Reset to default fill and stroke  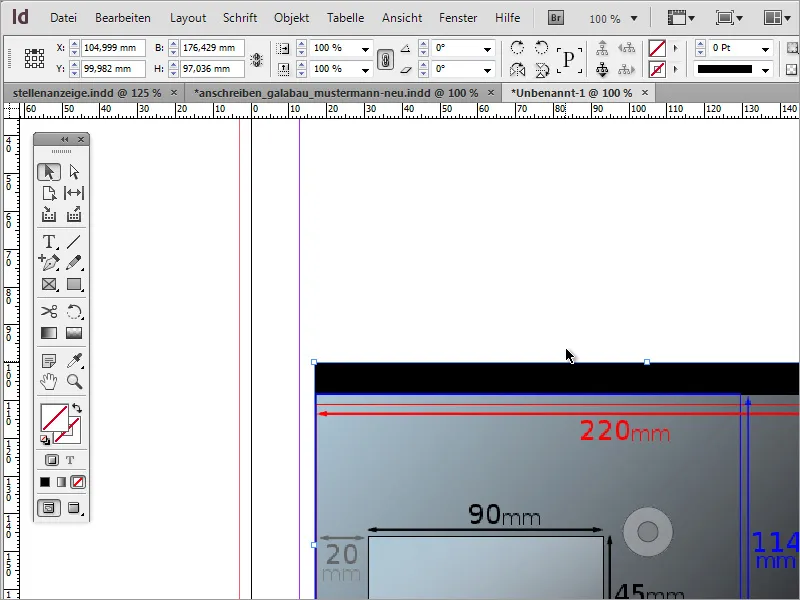[x=45, y=440]
